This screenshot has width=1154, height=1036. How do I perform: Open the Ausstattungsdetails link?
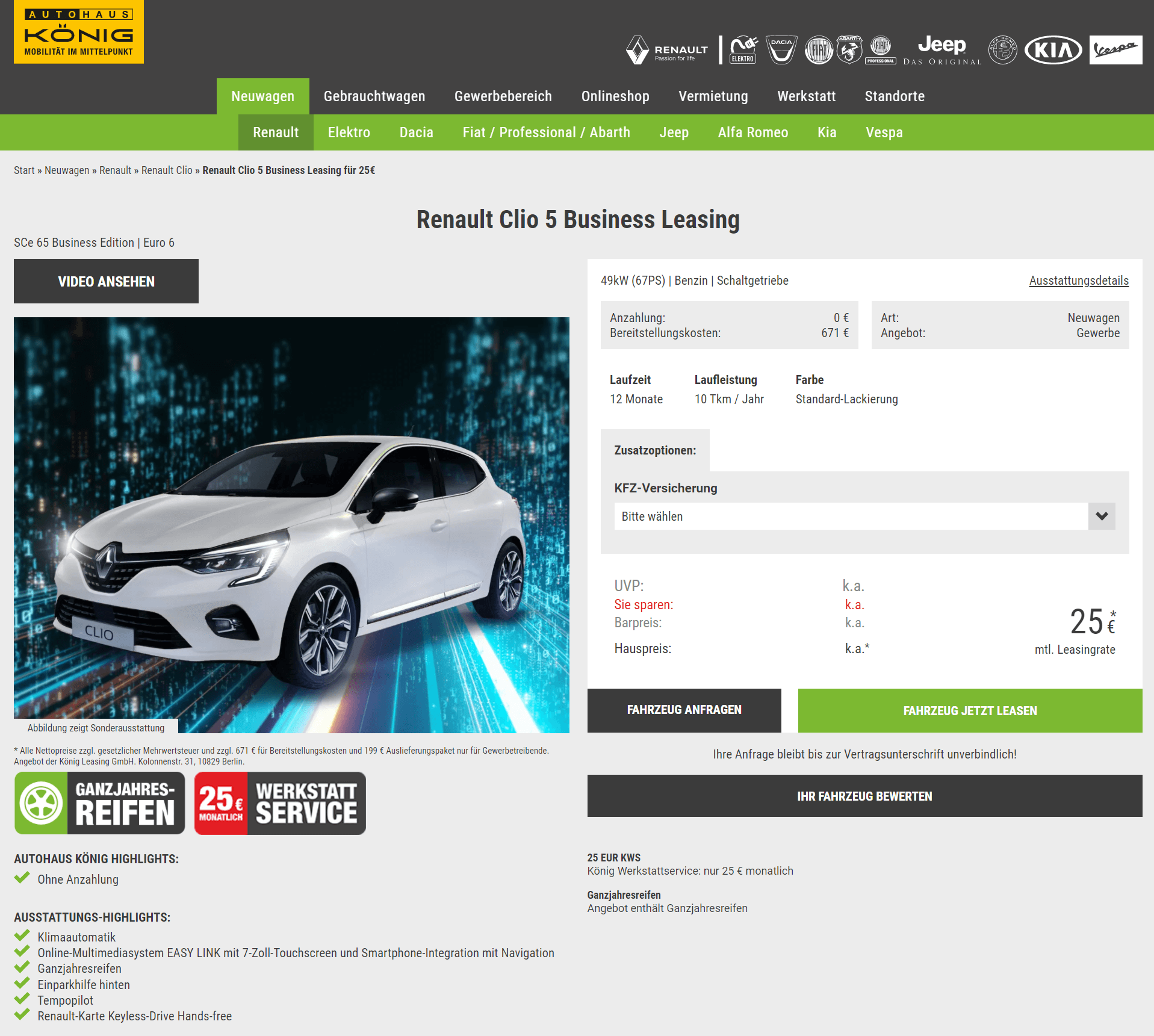[1079, 281]
